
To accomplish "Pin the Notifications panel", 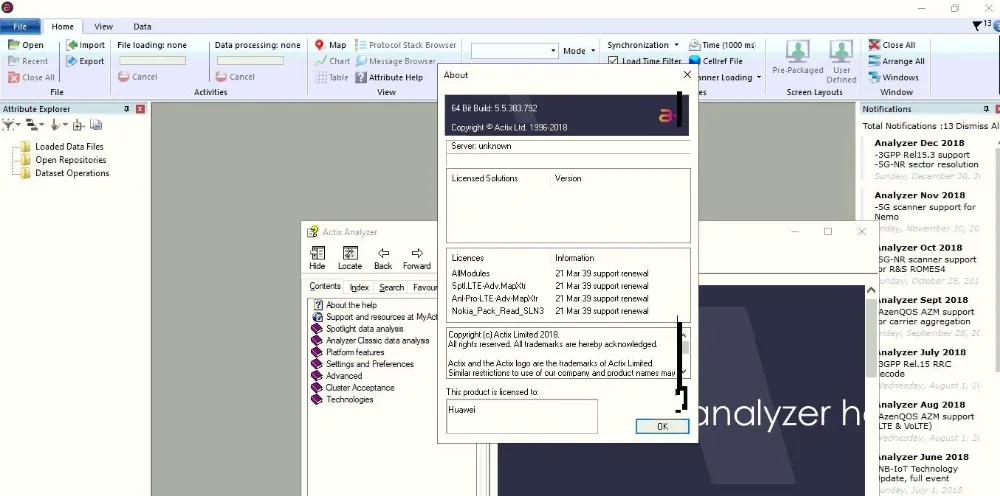I will [x=986, y=109].
